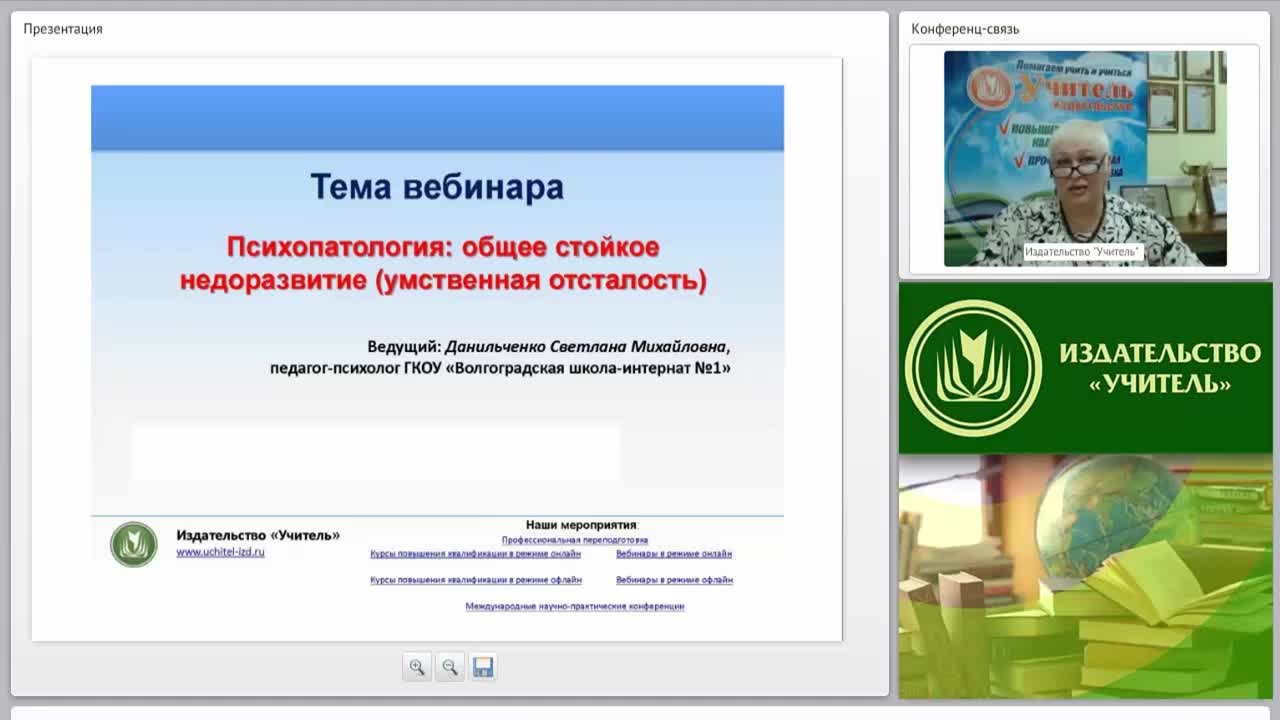Open 'Вебинары в режиме офлайн' link
This screenshot has height=720, width=1280.
click(674, 580)
